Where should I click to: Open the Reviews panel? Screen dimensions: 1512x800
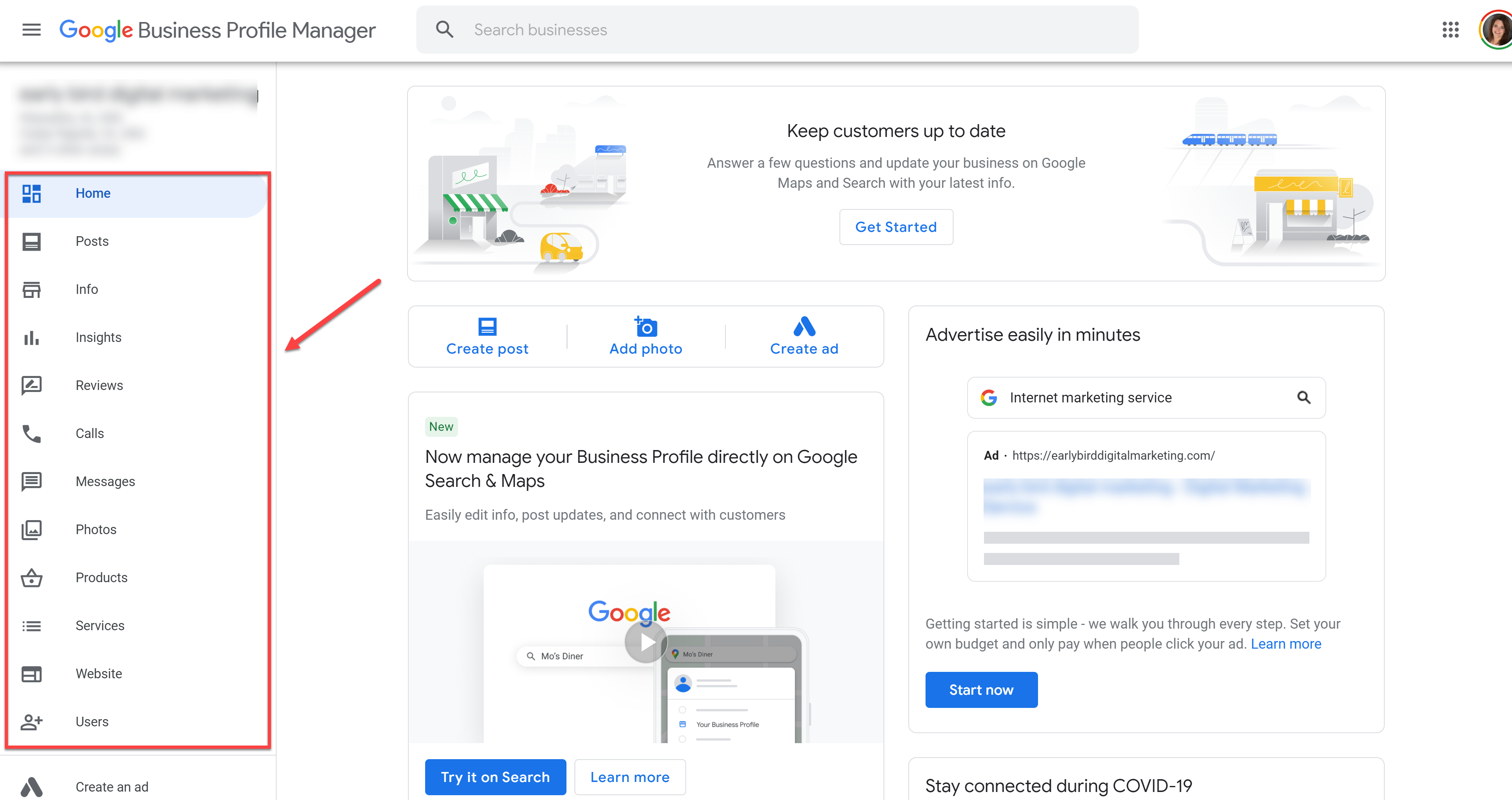99,385
